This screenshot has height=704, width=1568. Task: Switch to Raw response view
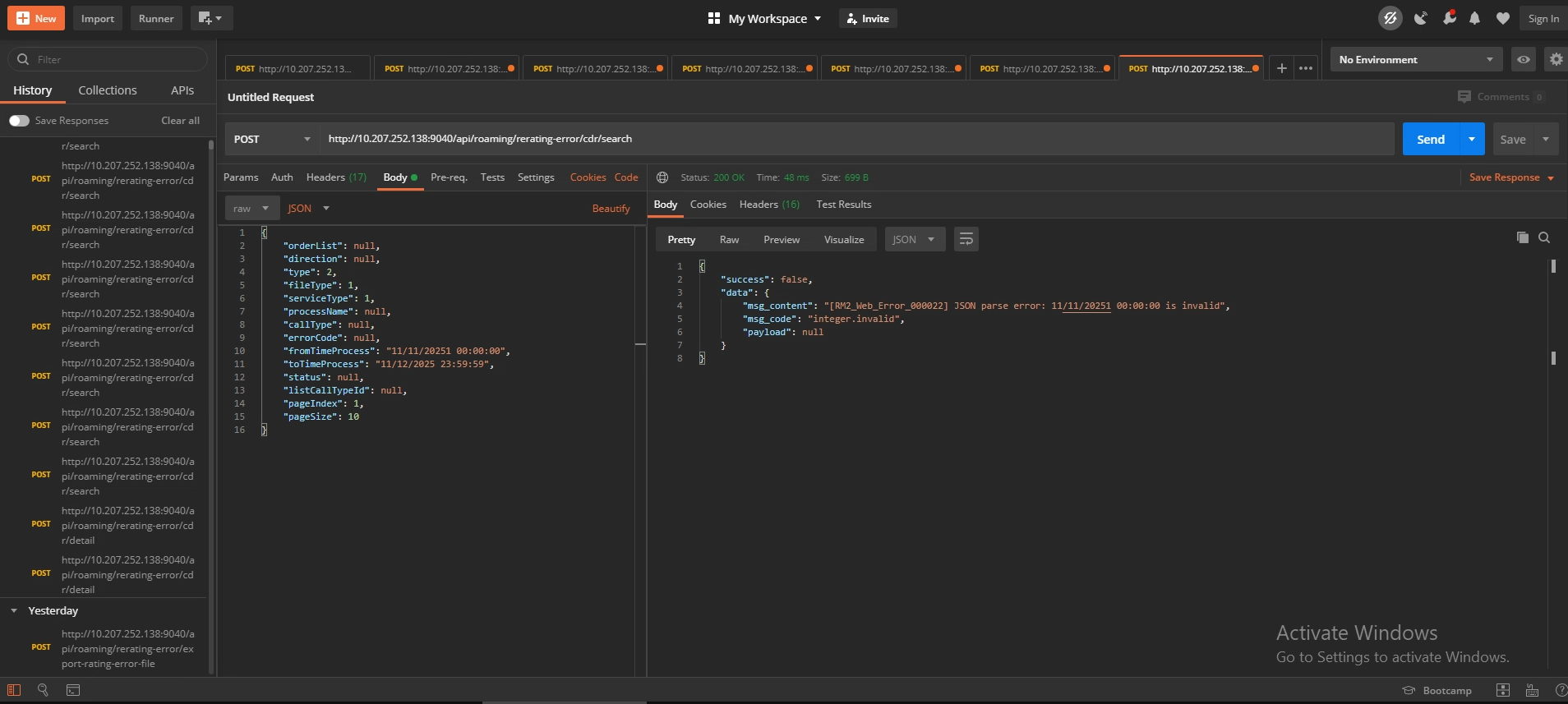coord(729,240)
